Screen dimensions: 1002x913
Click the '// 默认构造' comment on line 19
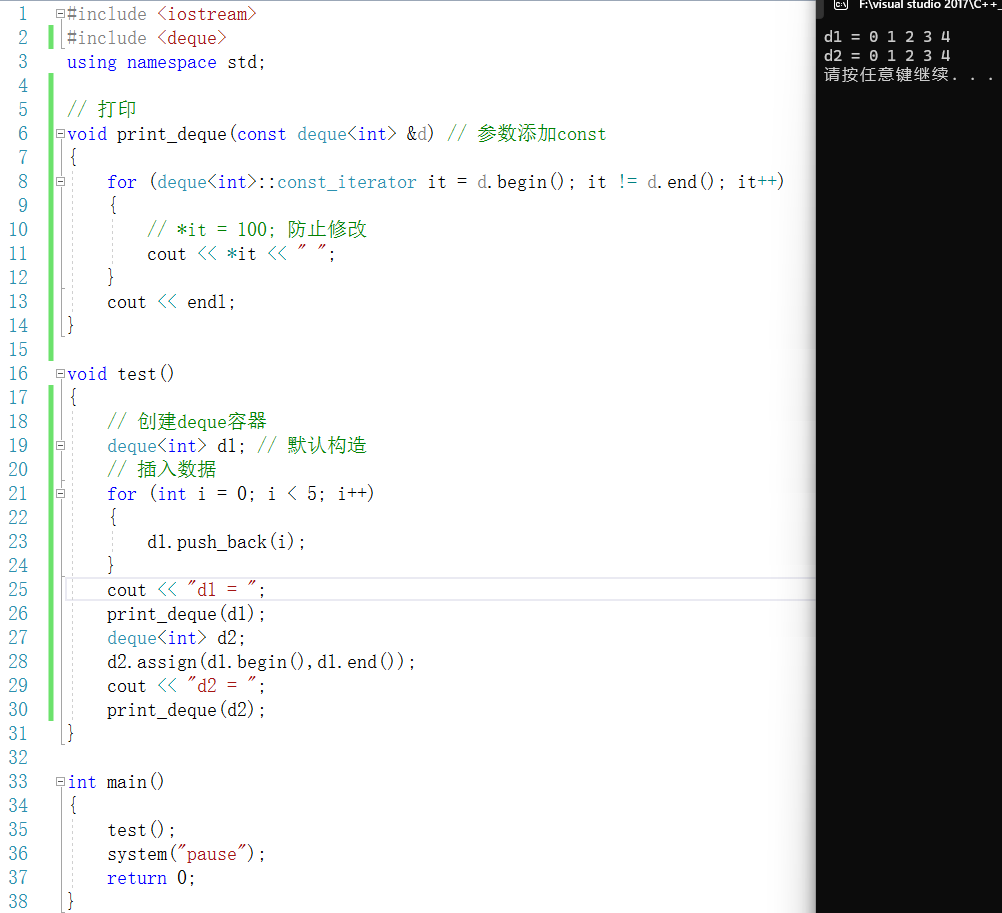(x=312, y=445)
